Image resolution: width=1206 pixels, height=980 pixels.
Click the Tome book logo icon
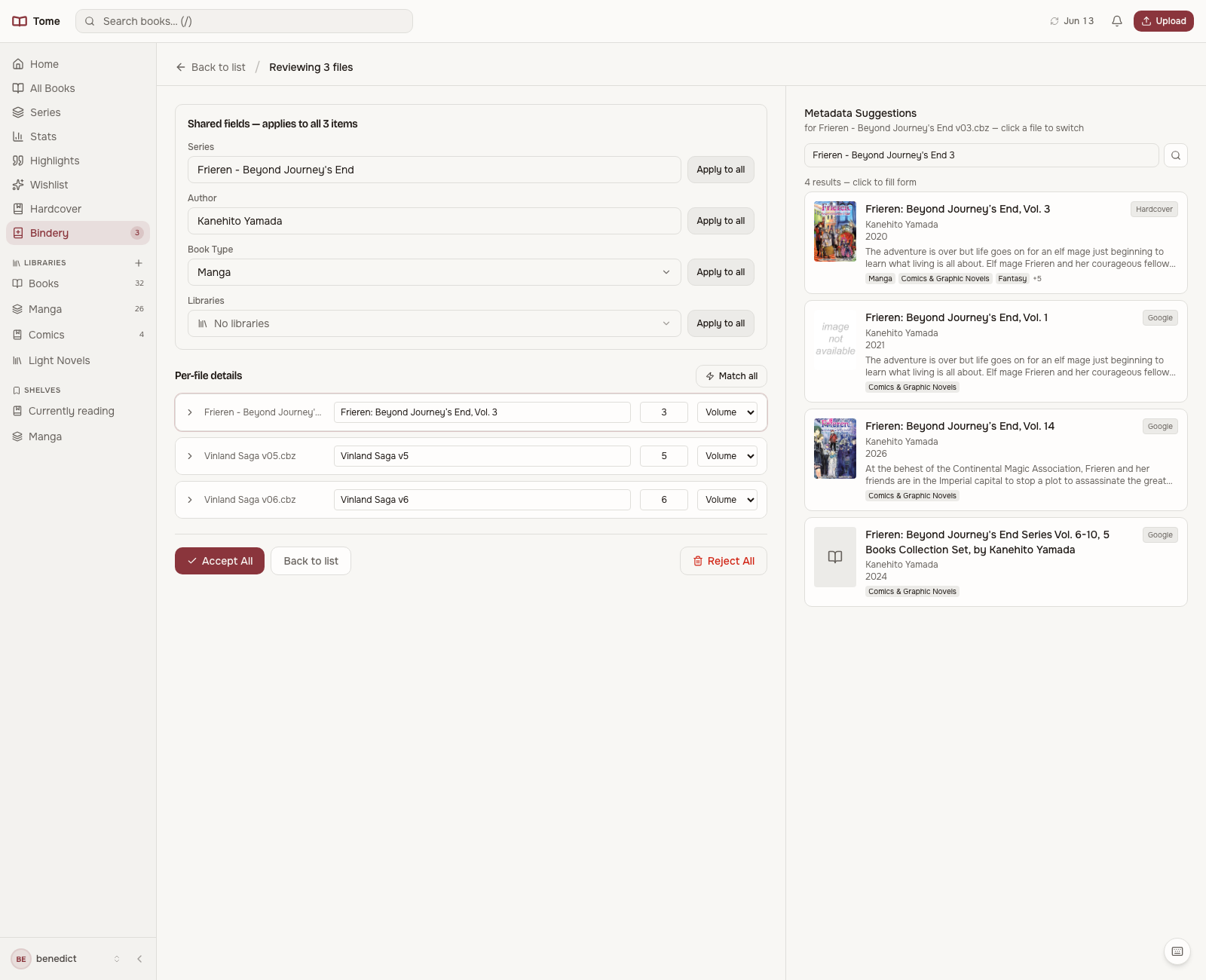[x=20, y=21]
